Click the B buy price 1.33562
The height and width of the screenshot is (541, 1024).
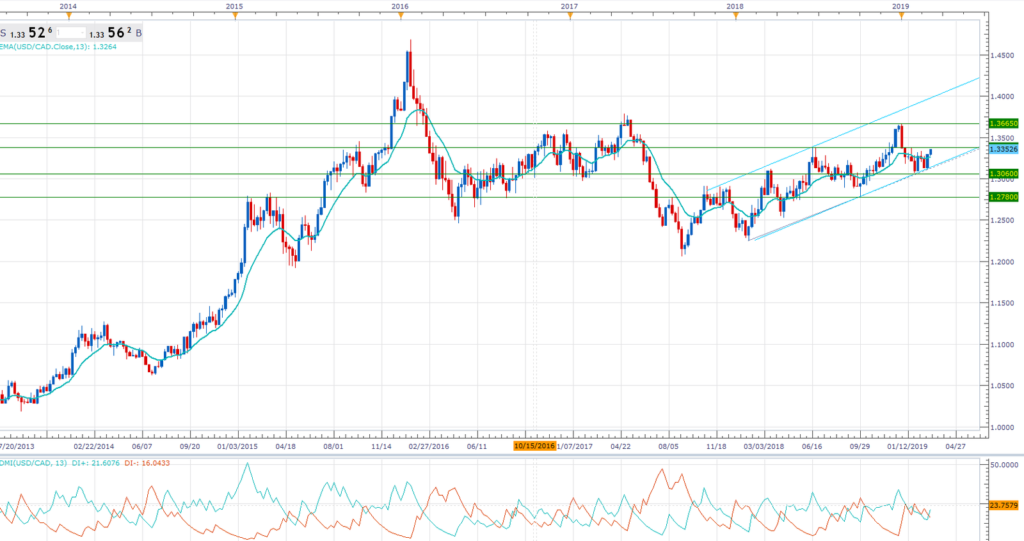(115, 31)
